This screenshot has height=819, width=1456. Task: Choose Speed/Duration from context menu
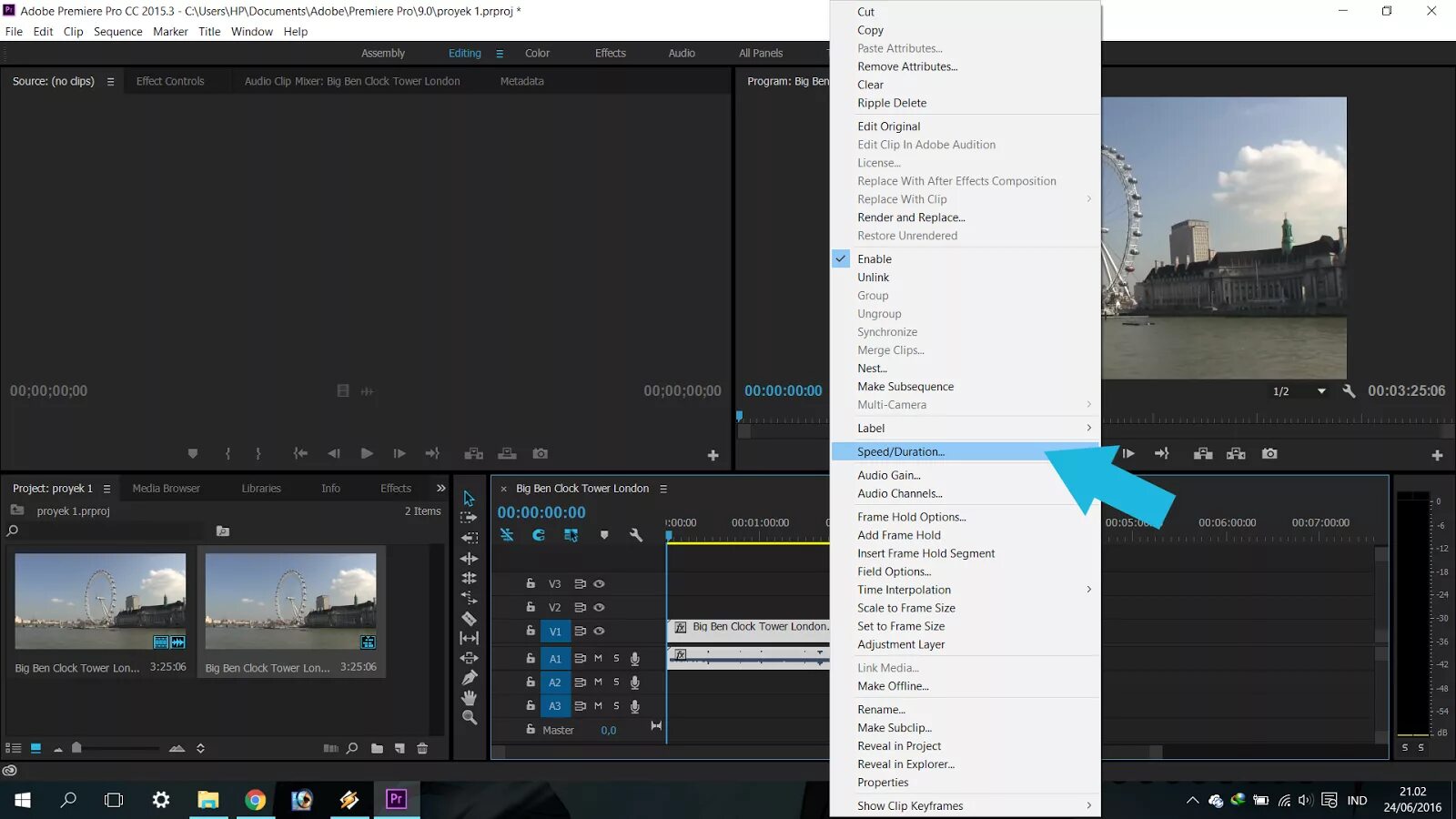[965, 451]
